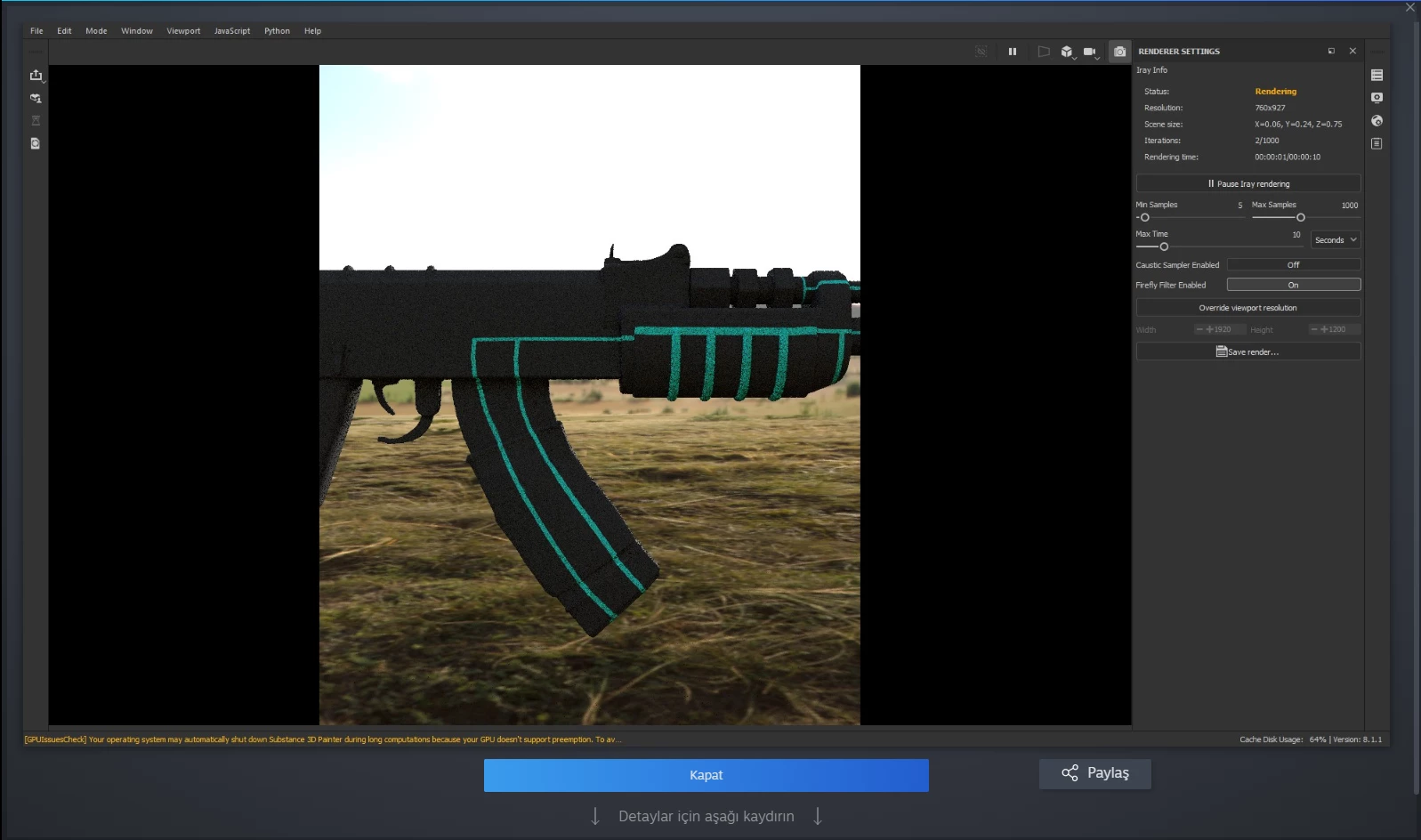Open the Edit menu
This screenshot has width=1421, height=840.
[x=64, y=31]
